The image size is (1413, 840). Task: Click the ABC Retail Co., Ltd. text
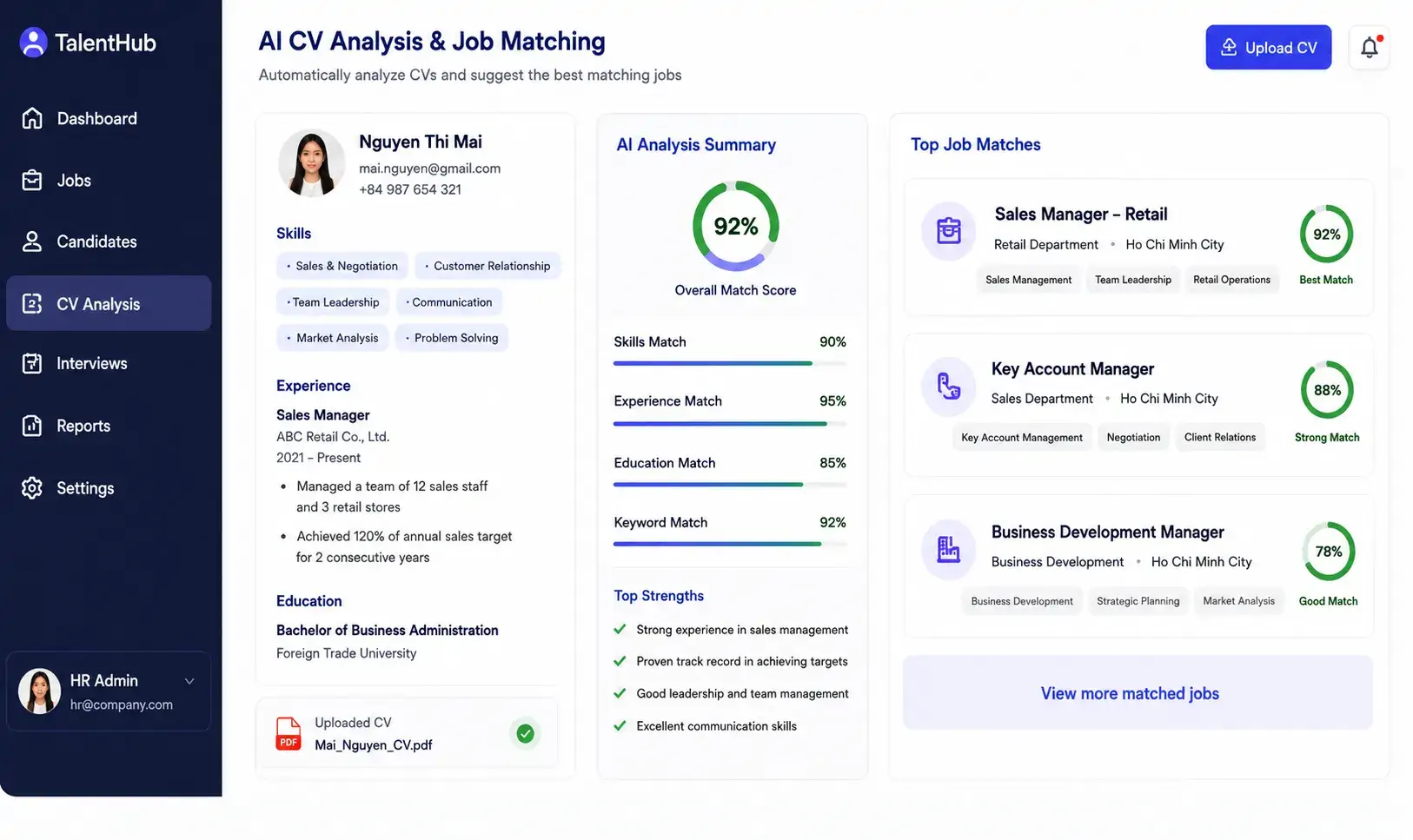click(333, 437)
